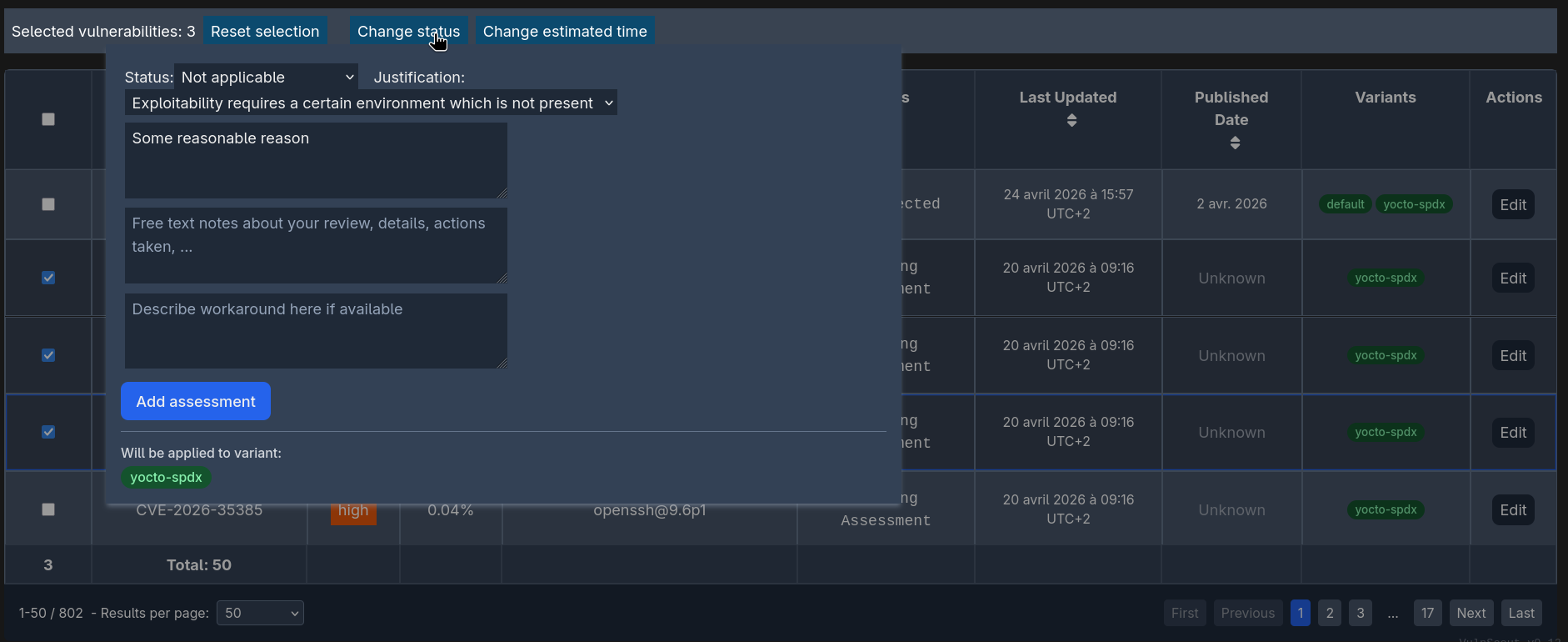Image resolution: width=1568 pixels, height=642 pixels.
Task: Toggle the select-all checkbox in table header
Action: (48, 119)
